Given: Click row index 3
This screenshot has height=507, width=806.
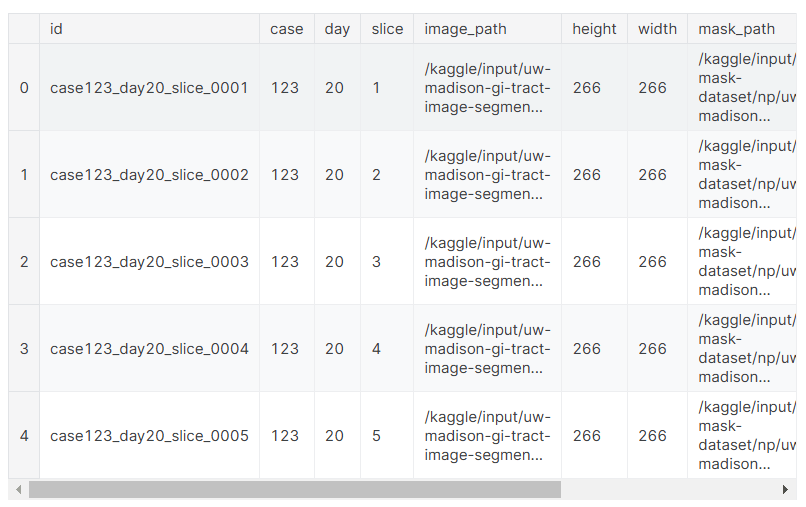Looking at the screenshot, I should pyautogui.click(x=24, y=349).
